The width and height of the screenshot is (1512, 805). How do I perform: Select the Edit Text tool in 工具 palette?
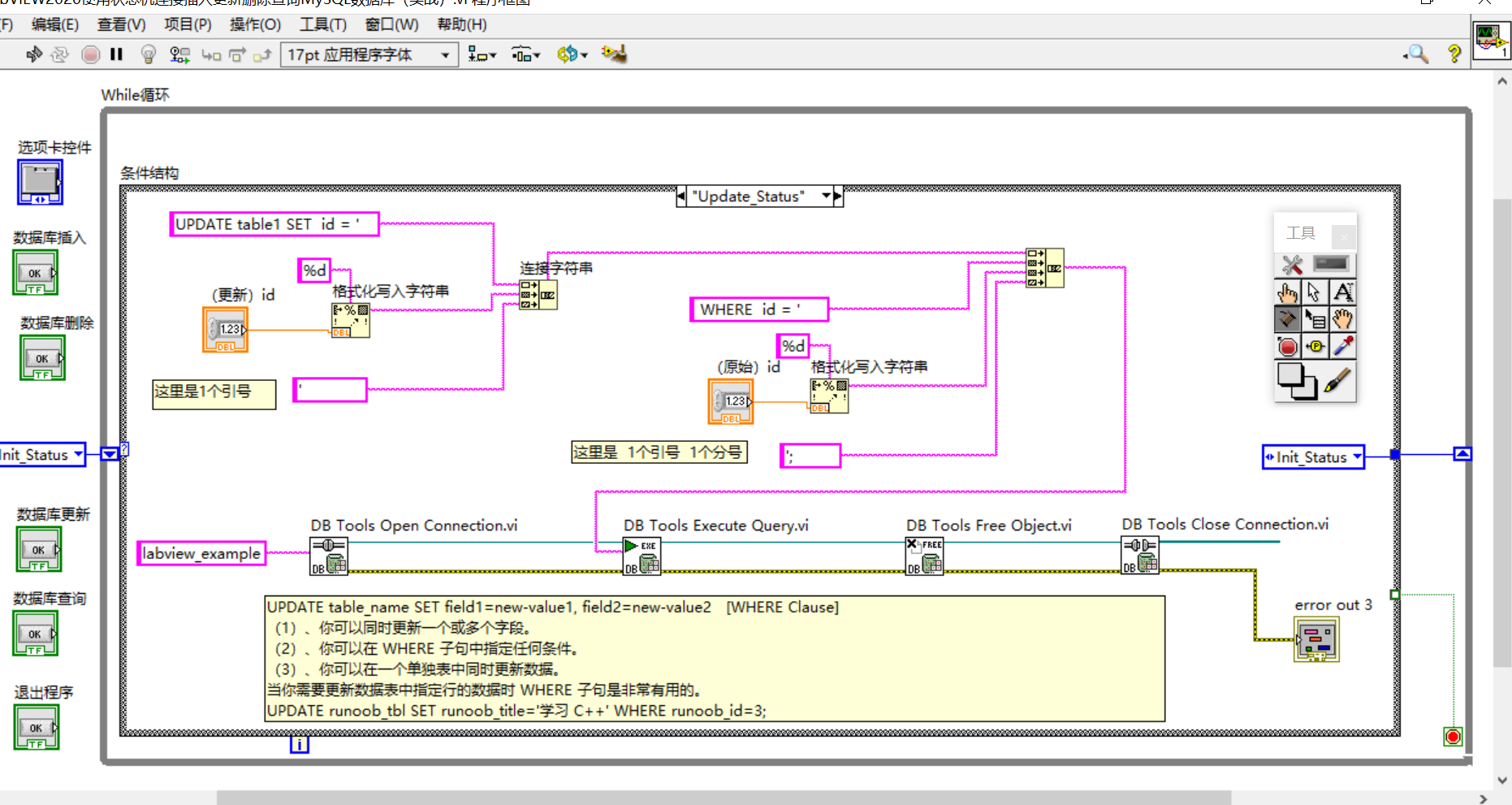pos(1344,292)
